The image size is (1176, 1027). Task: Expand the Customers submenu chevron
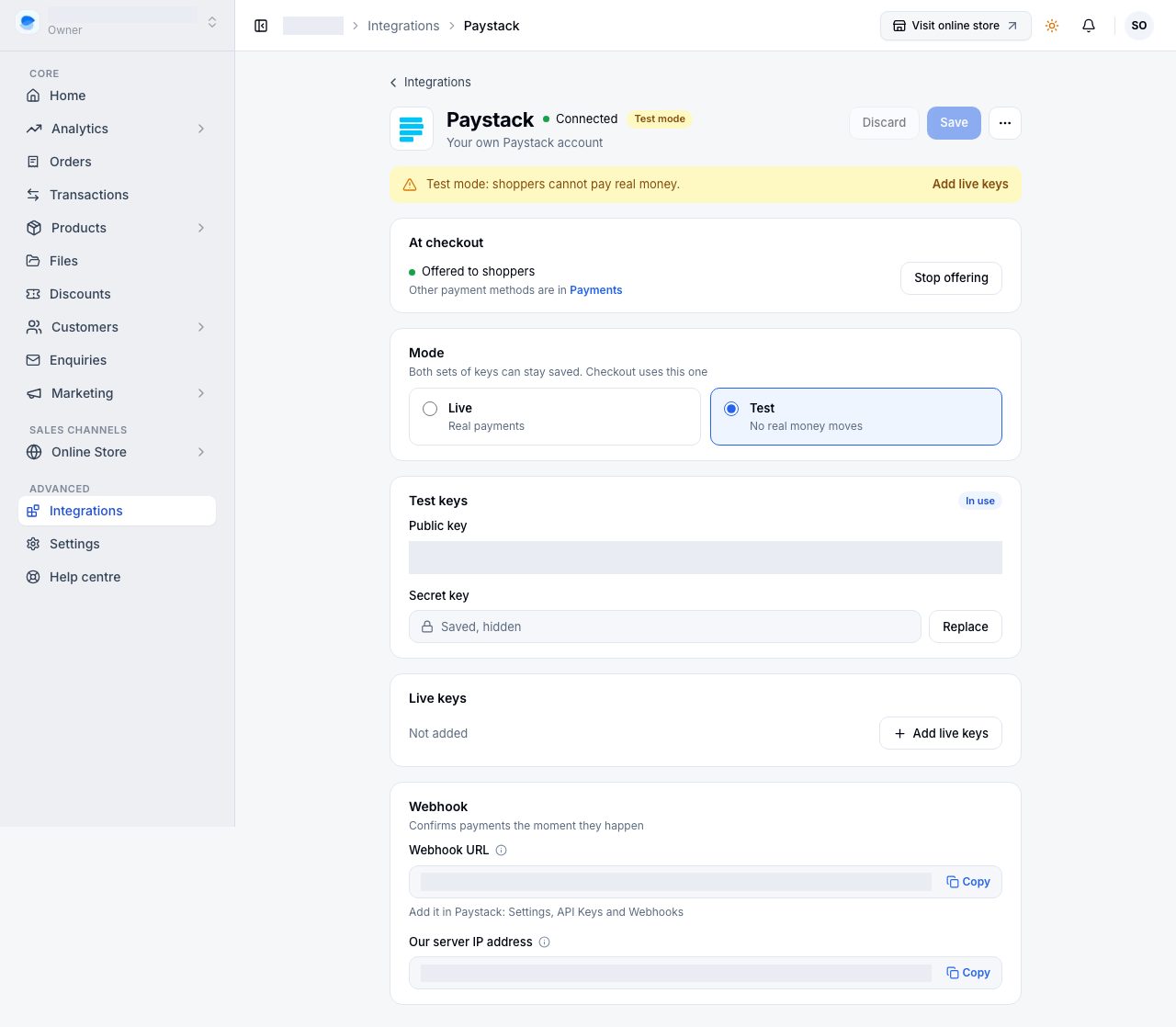click(x=201, y=327)
